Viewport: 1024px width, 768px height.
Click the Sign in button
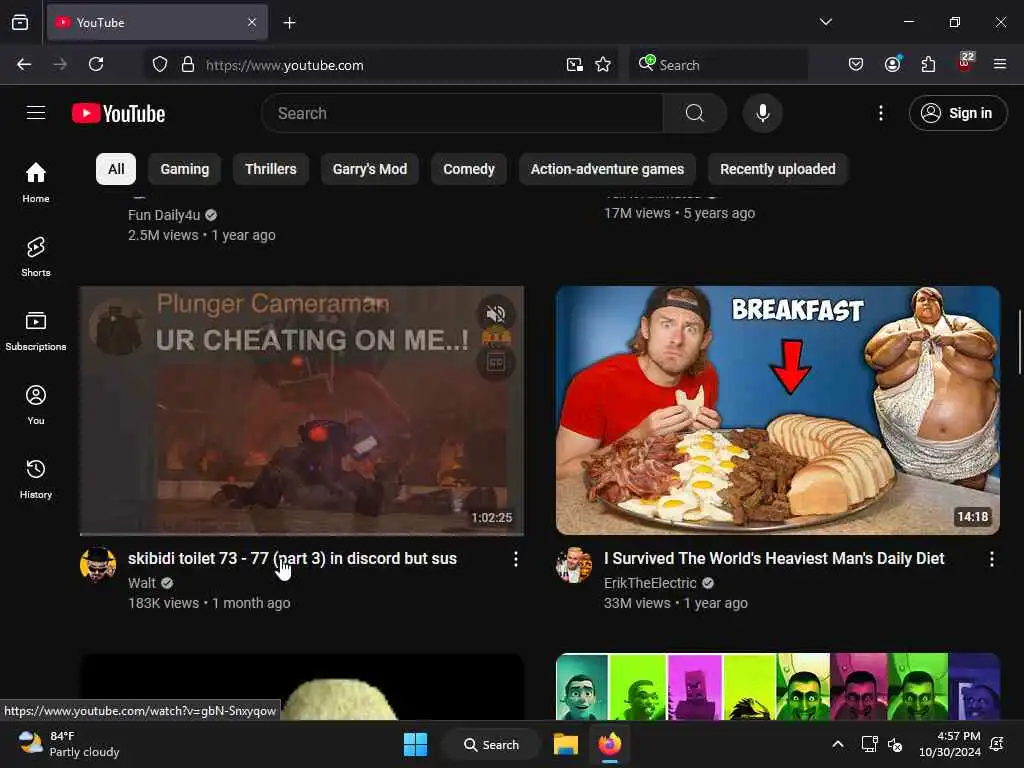958,113
